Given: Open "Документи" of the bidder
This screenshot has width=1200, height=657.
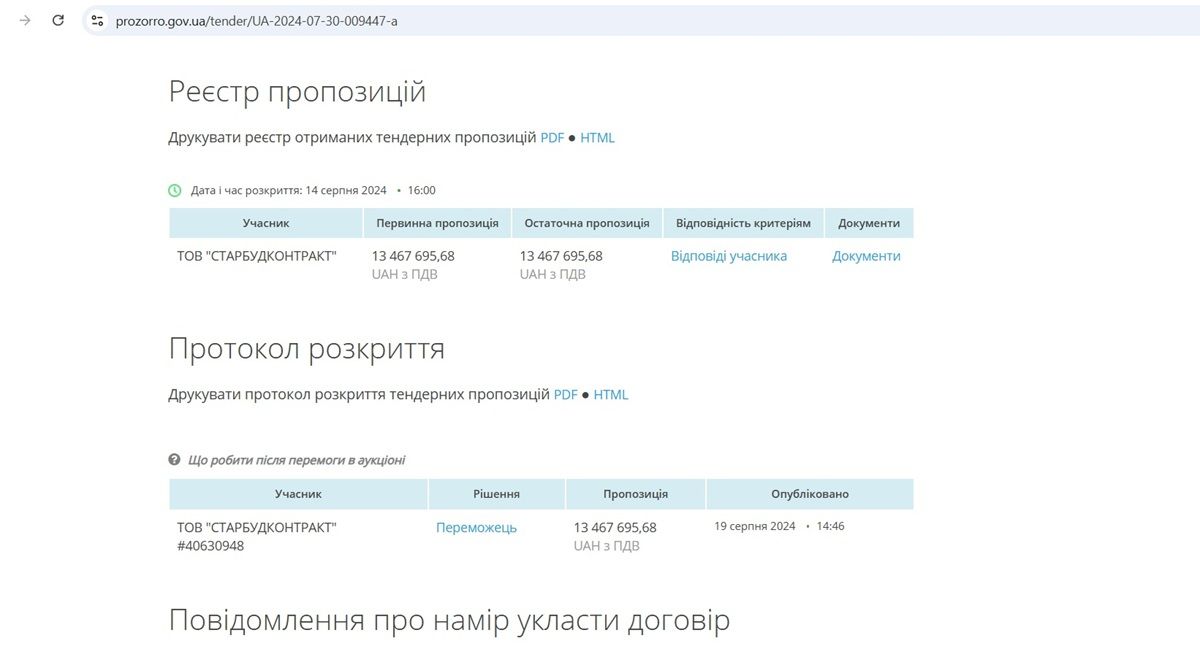Looking at the screenshot, I should click(x=867, y=256).
